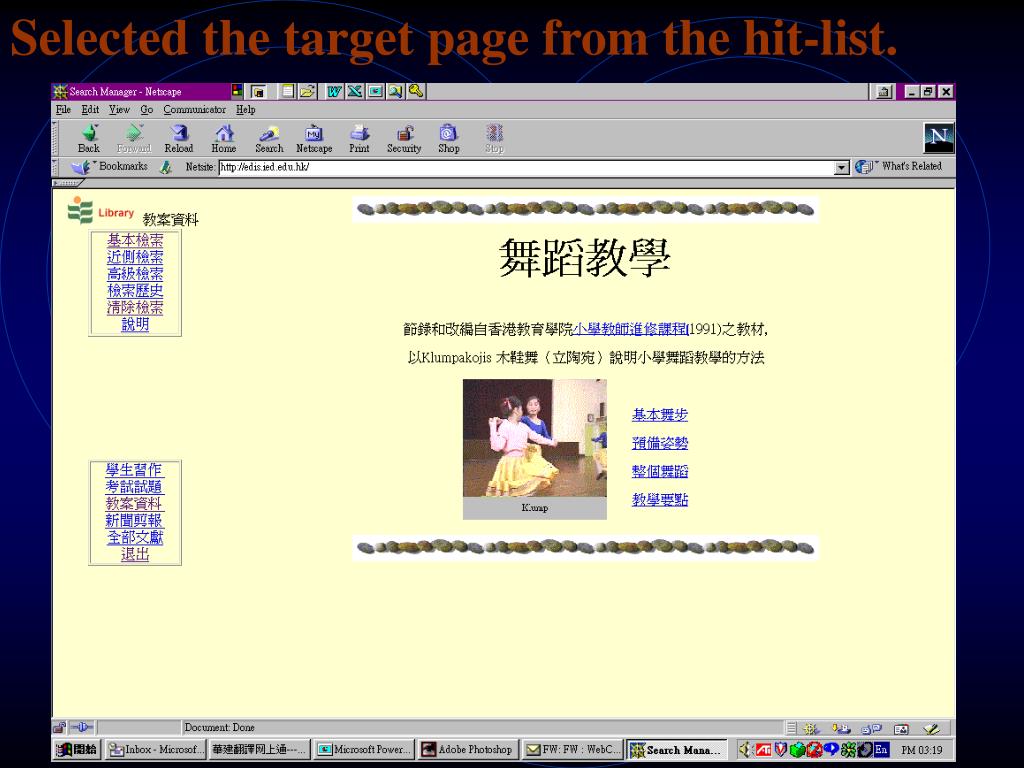Open the View menu
Screen dimensions: 1024x768
coord(120,110)
